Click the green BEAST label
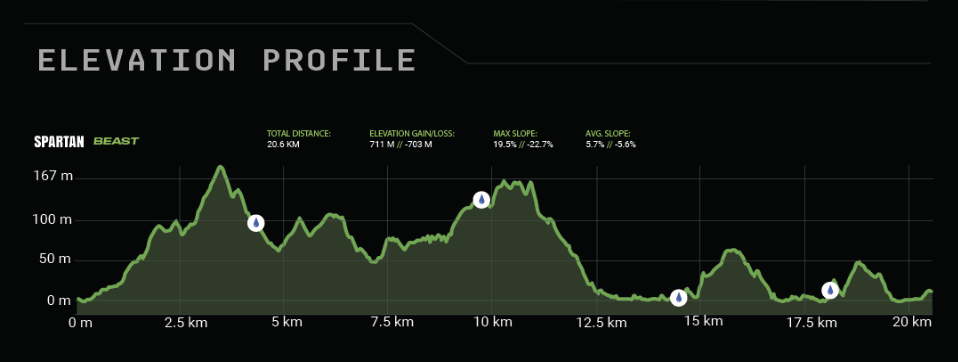958x362 pixels. [x=116, y=141]
